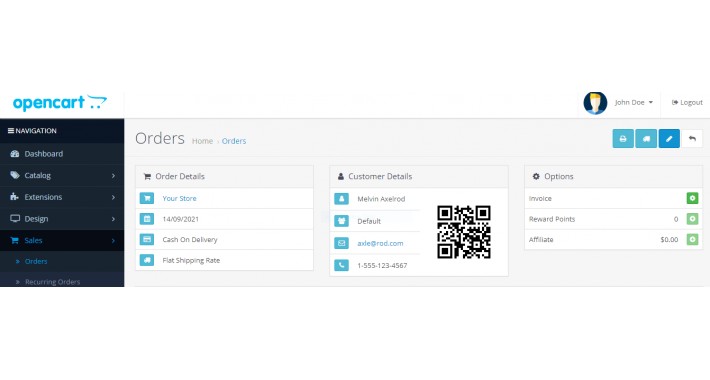This screenshot has height=380, width=710.
Task: Click the Dashboard gauge icon
Action: (15, 154)
